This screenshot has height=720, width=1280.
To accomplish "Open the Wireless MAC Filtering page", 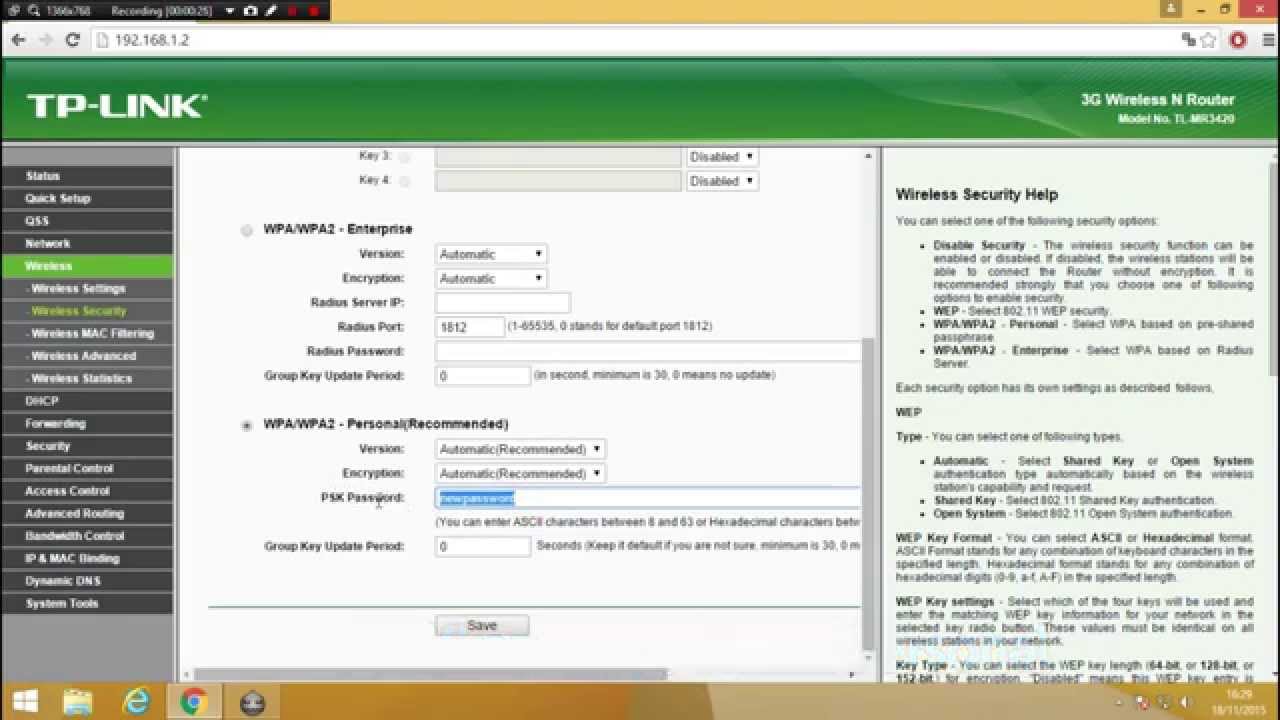I will pos(87,333).
